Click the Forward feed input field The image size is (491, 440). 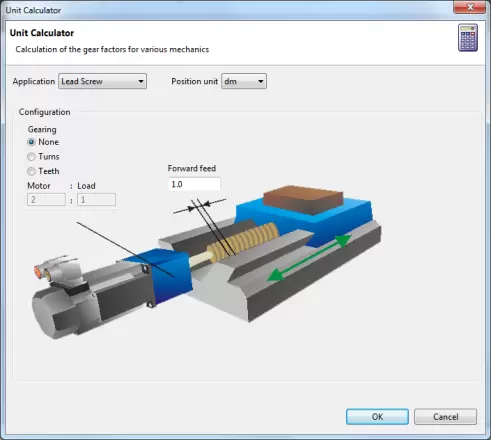coord(194,184)
